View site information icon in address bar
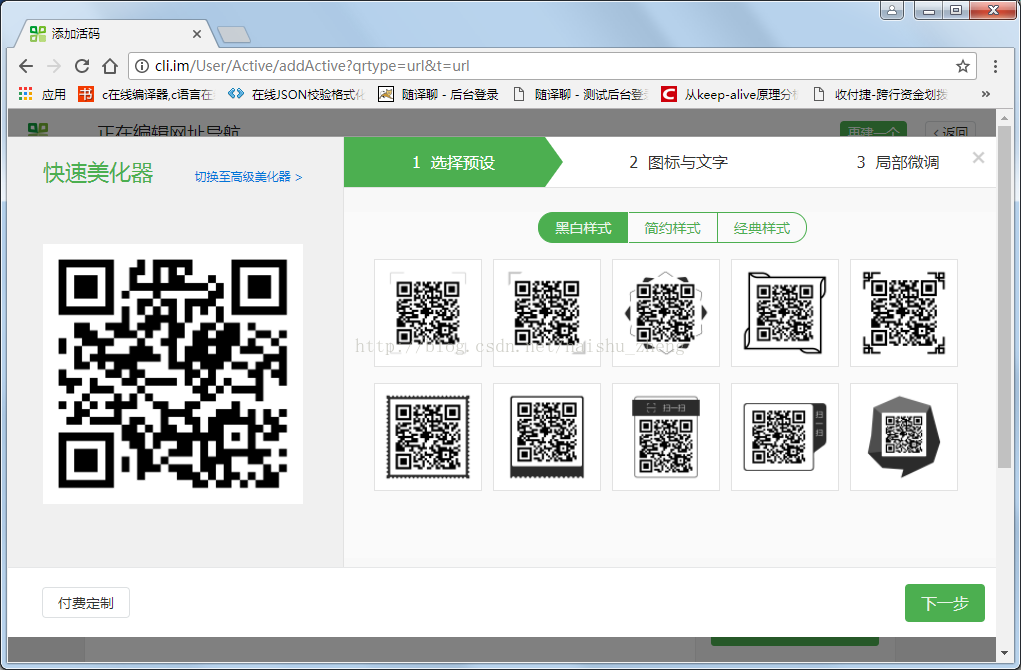This screenshot has height=670, width=1021. pyautogui.click(x=141, y=66)
